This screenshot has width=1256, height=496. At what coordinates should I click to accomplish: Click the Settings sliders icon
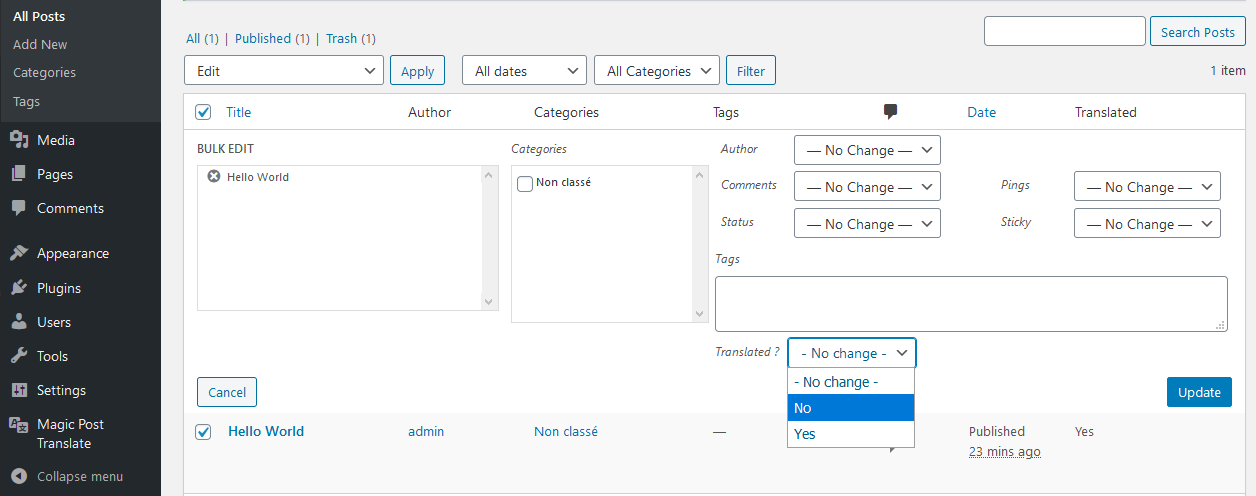(x=18, y=390)
